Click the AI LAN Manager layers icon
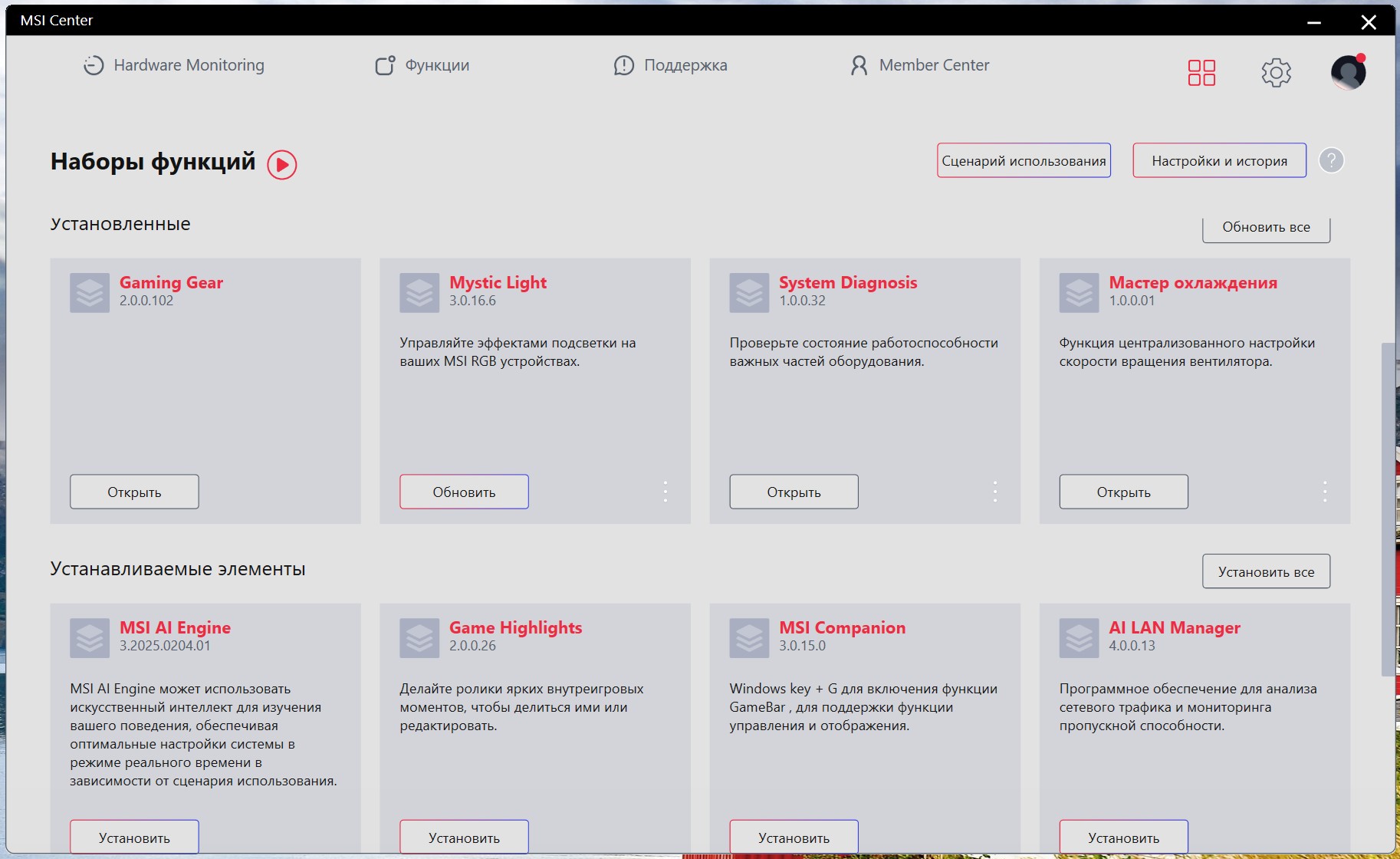This screenshot has width=1400, height=859. coord(1079,637)
